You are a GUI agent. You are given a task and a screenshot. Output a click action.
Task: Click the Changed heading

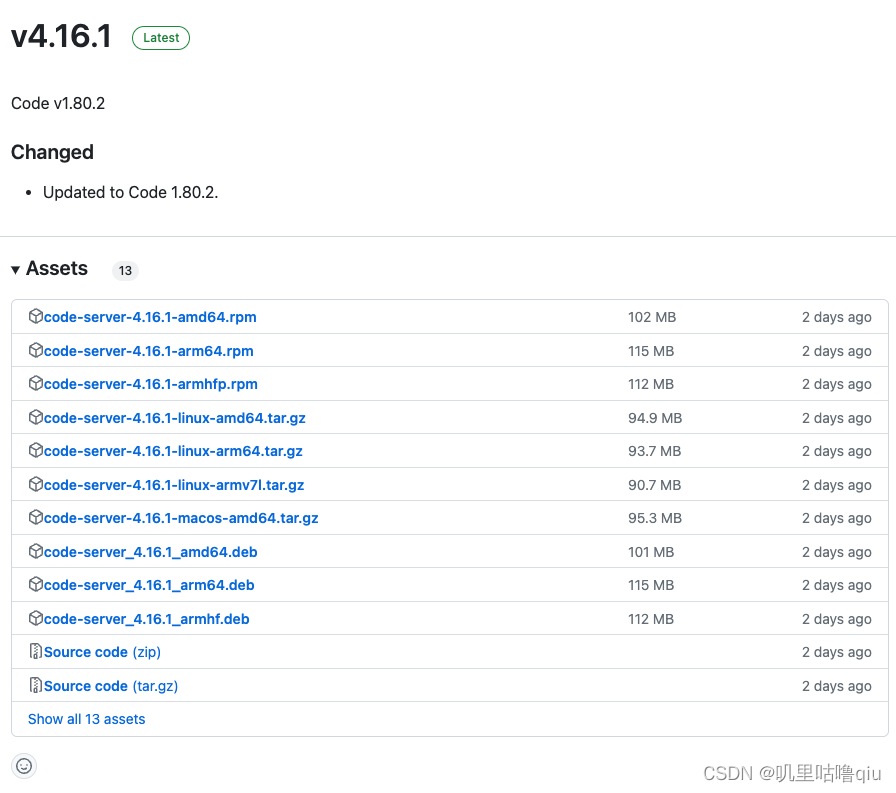[x=52, y=152]
